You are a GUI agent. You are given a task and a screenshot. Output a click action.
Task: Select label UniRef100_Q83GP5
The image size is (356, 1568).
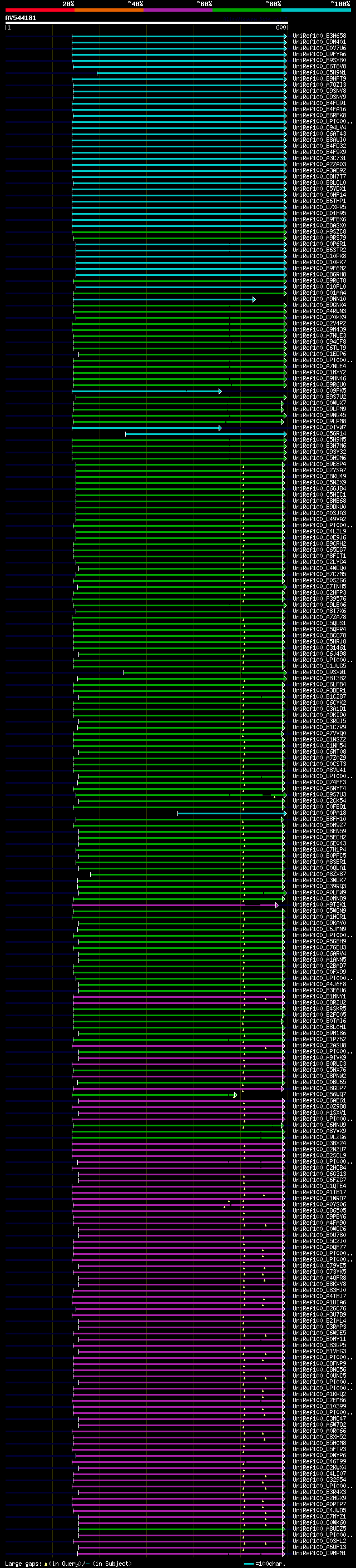(x=319, y=1346)
